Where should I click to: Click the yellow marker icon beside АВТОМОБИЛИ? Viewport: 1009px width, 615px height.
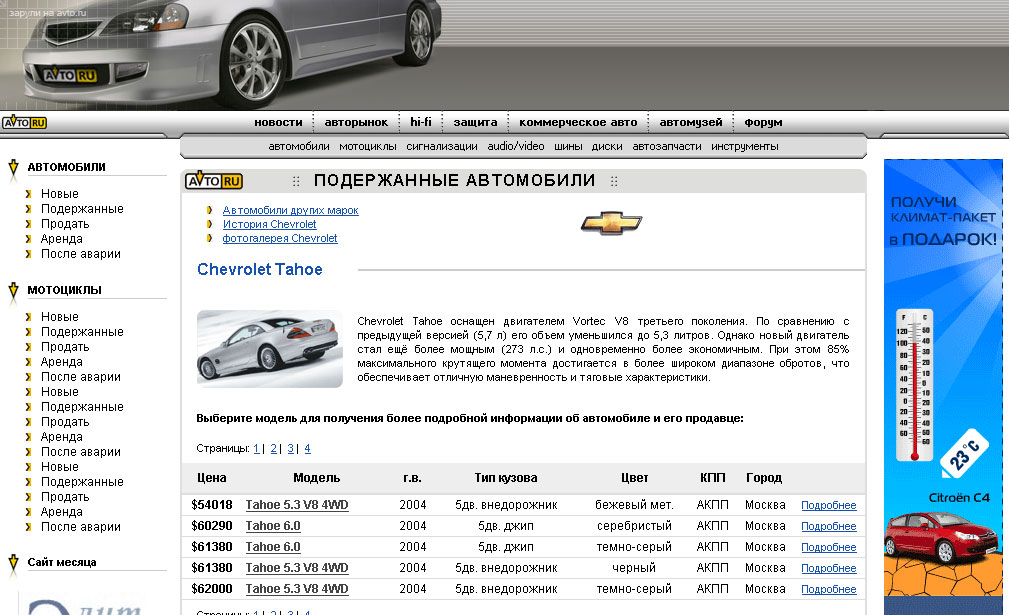[14, 168]
